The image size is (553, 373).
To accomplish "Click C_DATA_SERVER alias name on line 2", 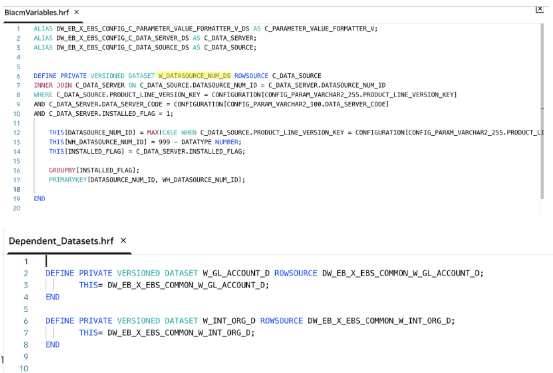I will 229,38.
